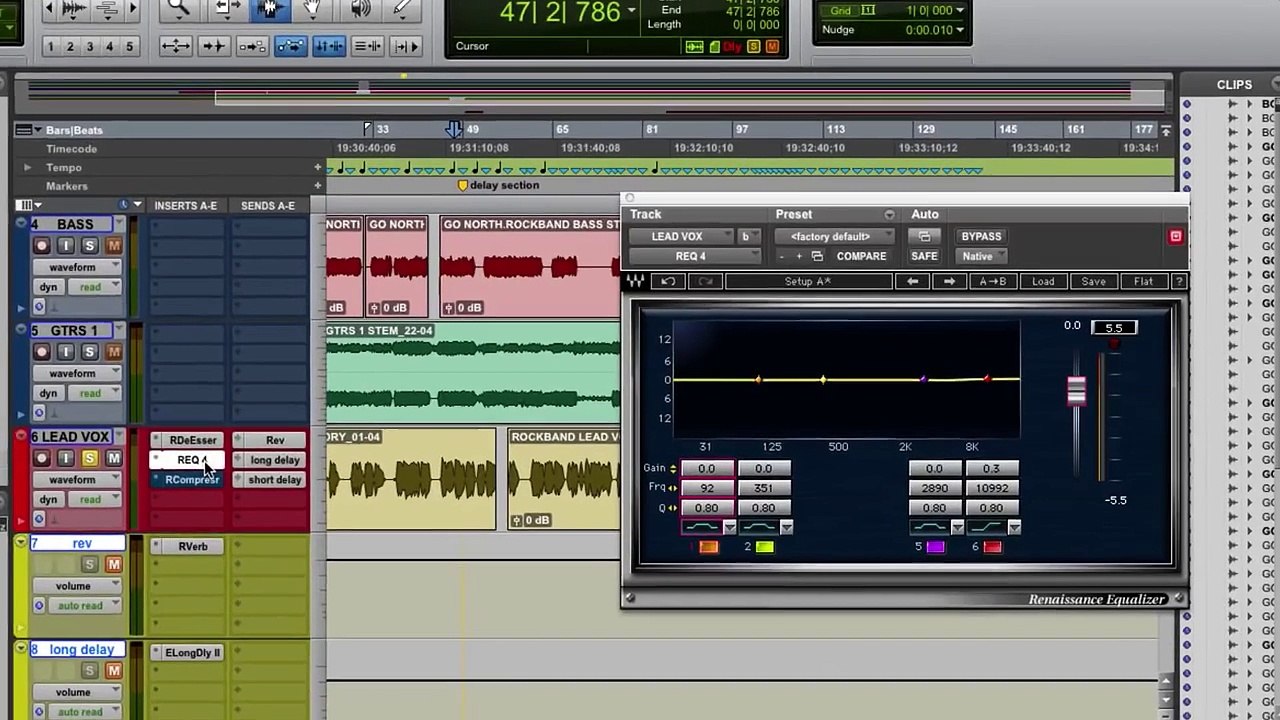Solo the long delay track
1280x720 pixels.
coord(89,670)
